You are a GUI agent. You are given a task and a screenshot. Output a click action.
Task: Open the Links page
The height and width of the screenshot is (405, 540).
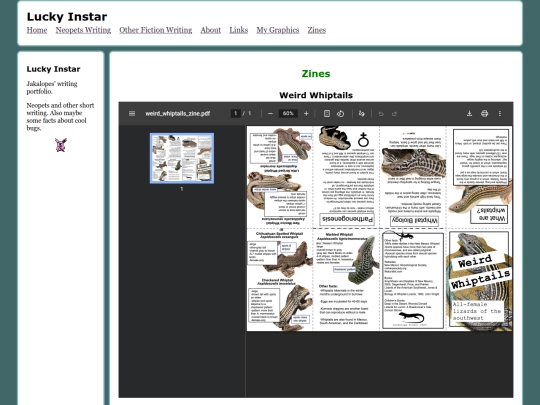pyautogui.click(x=239, y=30)
